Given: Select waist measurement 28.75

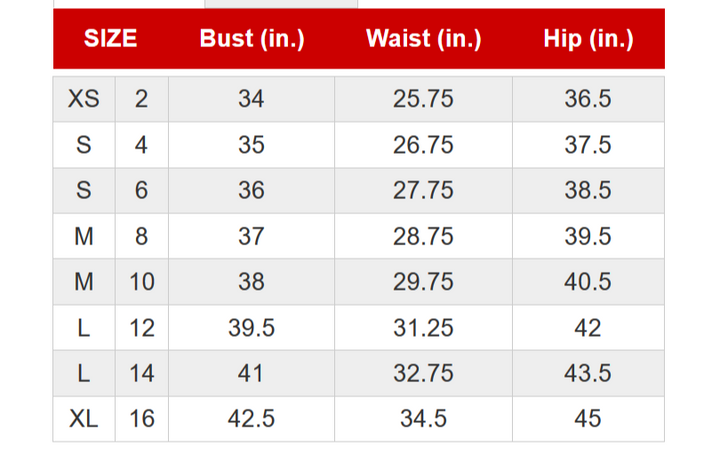Looking at the screenshot, I should pyautogui.click(x=423, y=236).
